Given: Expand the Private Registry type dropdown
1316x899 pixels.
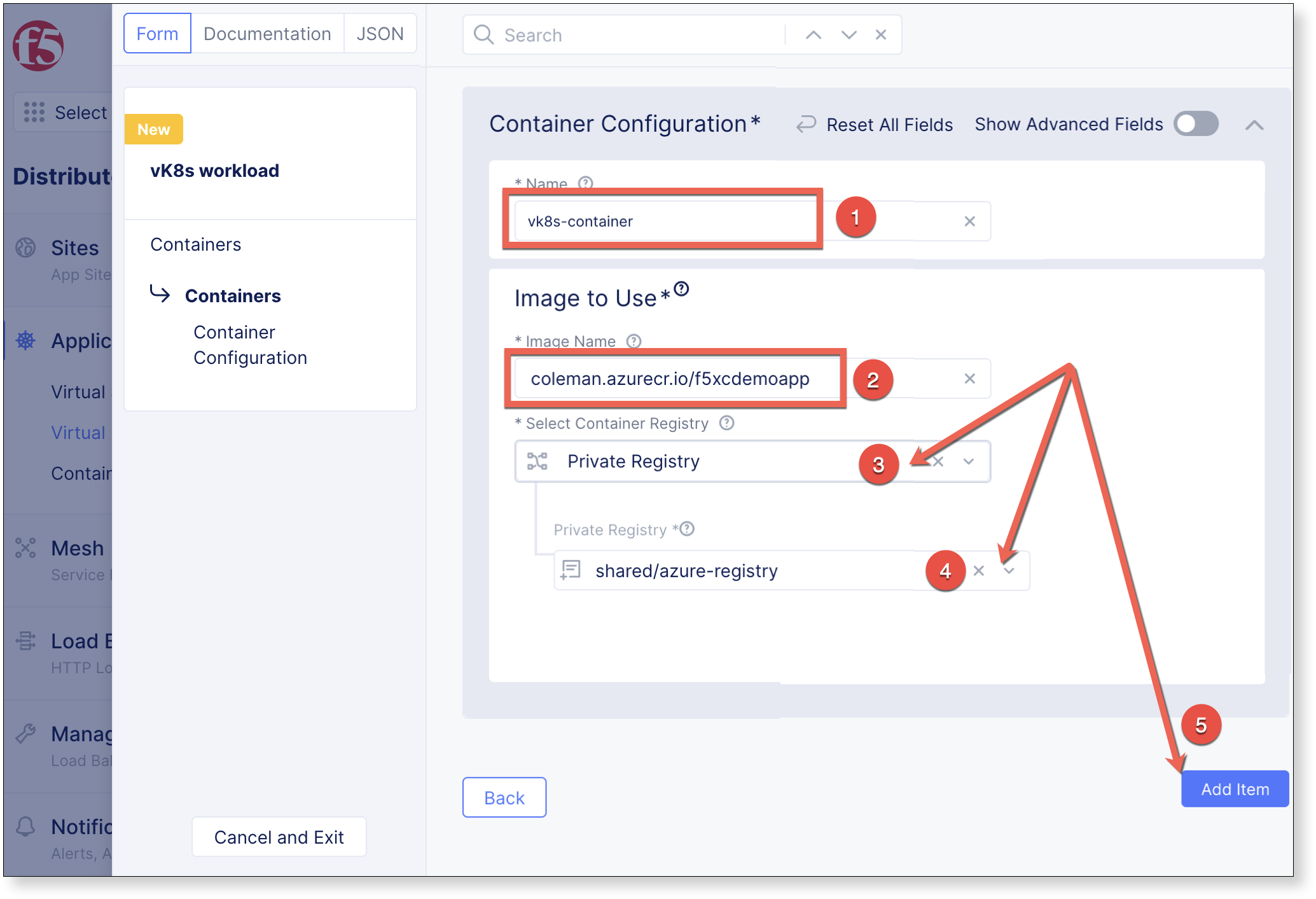Looking at the screenshot, I should (x=969, y=462).
